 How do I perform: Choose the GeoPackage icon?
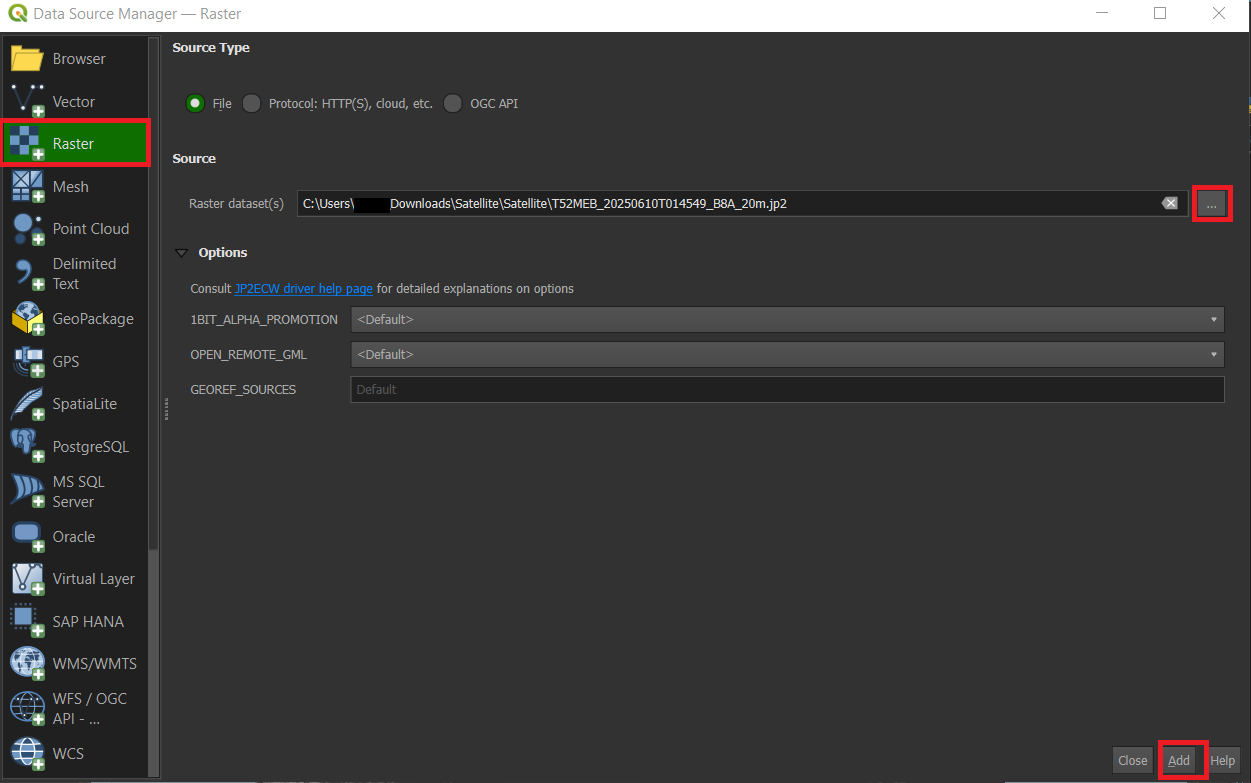click(28, 319)
